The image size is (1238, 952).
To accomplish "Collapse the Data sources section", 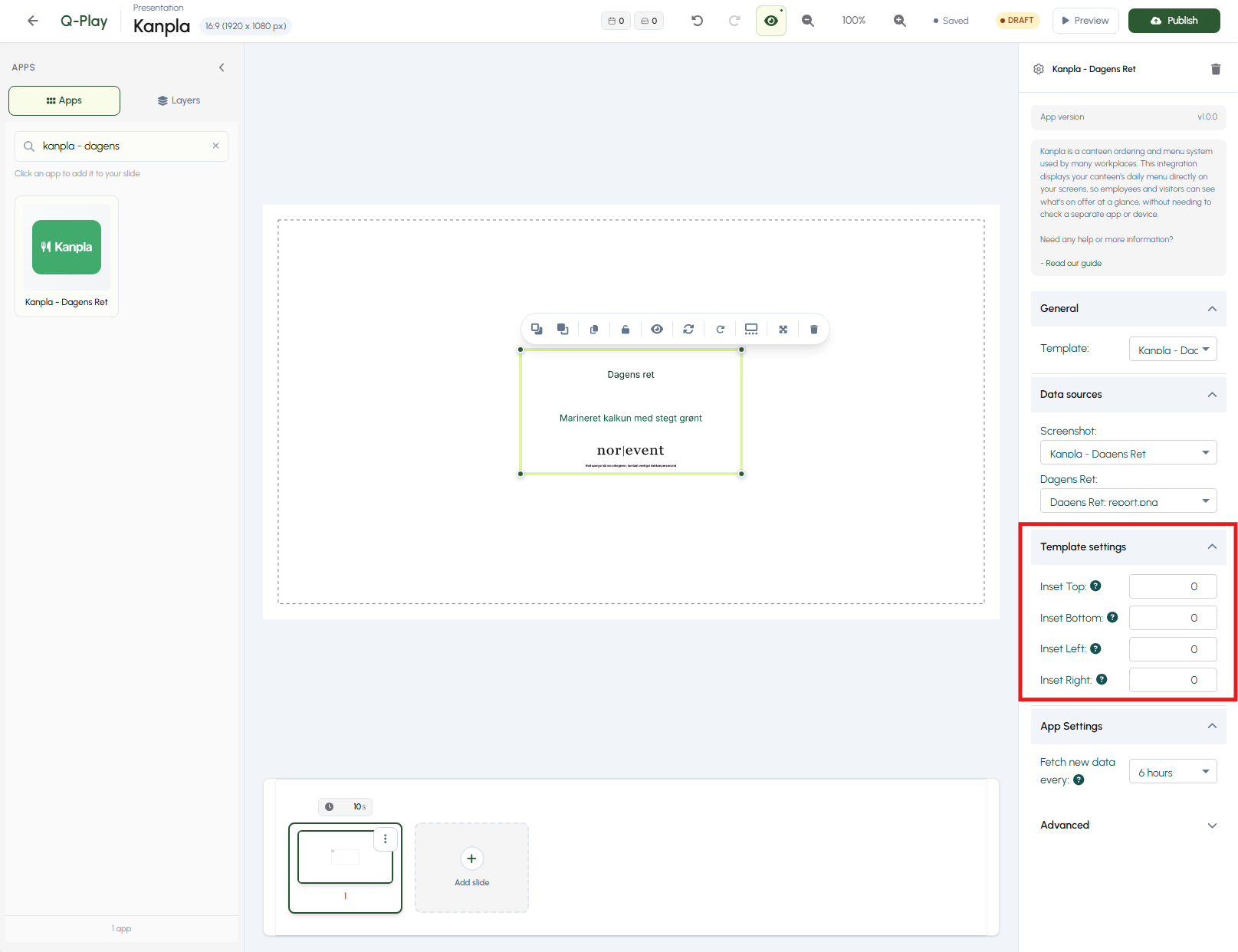I will pos(1212,395).
